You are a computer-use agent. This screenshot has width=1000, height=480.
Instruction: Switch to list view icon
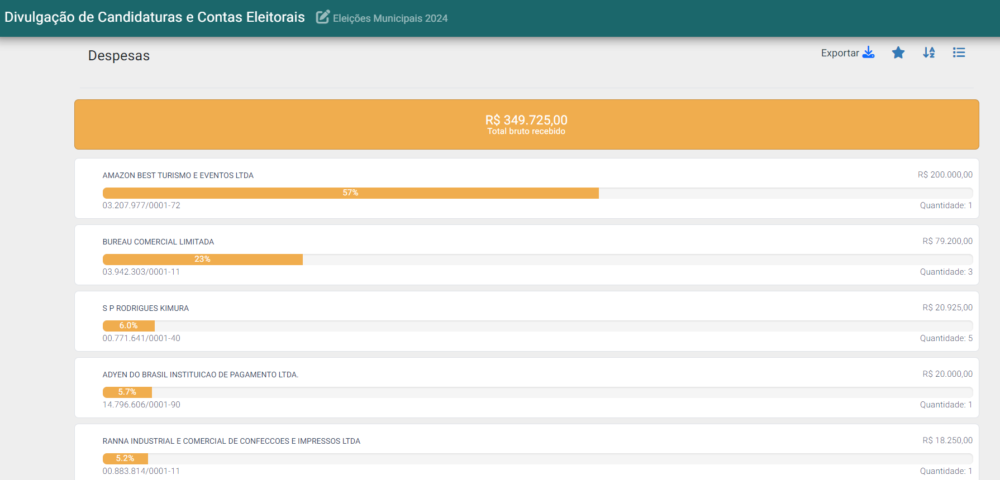(x=959, y=53)
